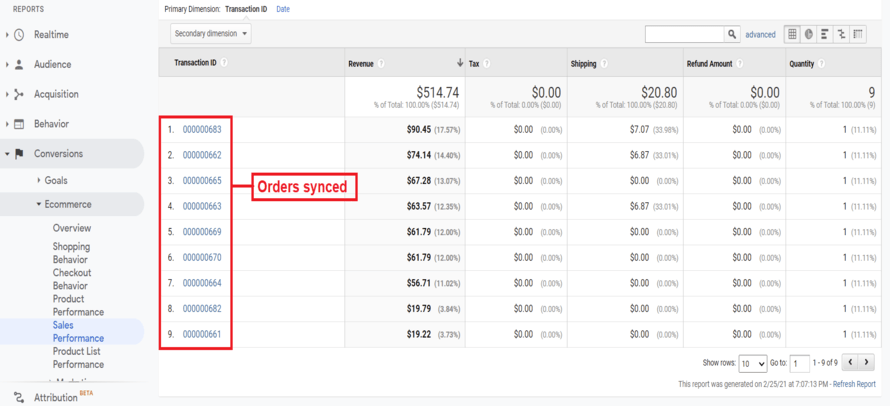Image resolution: width=890 pixels, height=406 pixels.
Task: Expand the Acquisition section arrow
Action: click(x=7, y=94)
